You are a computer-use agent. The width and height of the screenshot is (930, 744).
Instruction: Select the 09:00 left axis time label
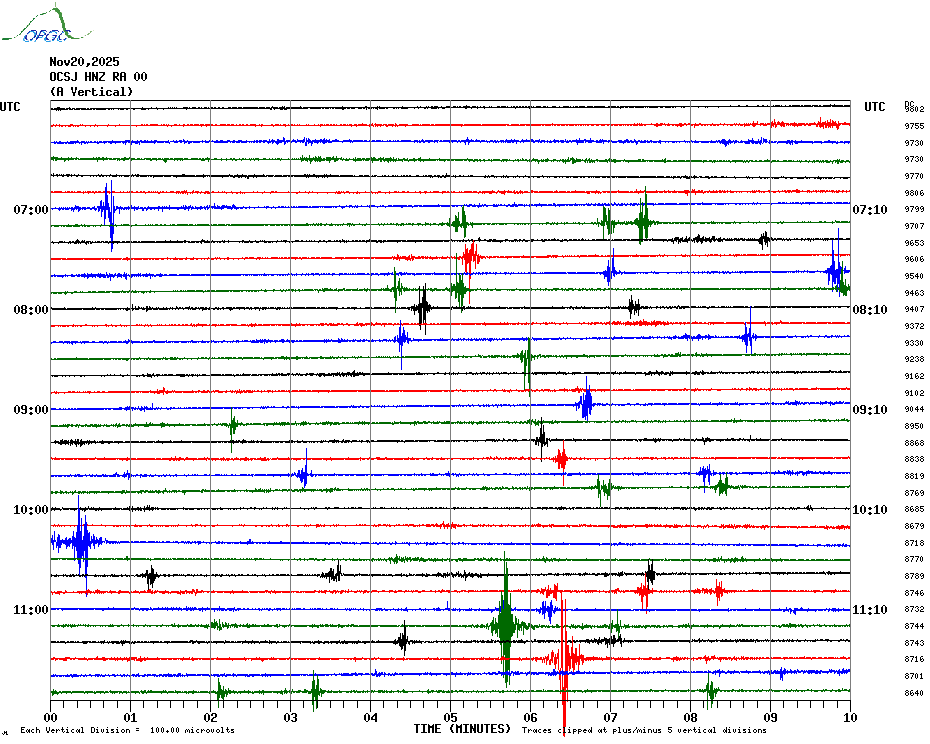pos(31,409)
